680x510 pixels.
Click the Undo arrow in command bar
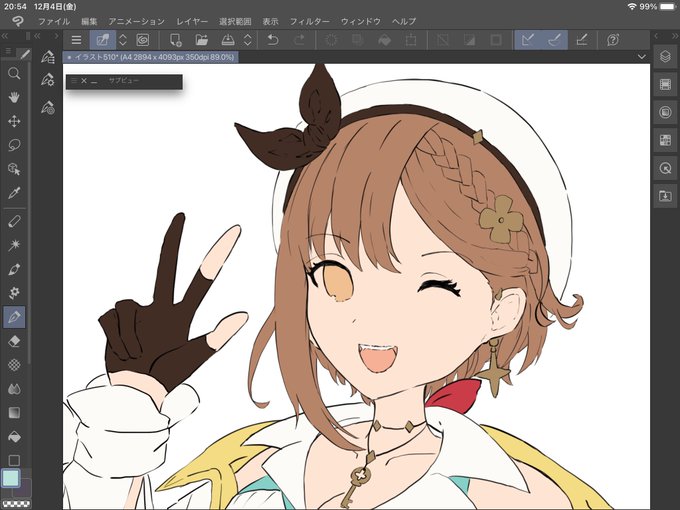[x=273, y=40]
